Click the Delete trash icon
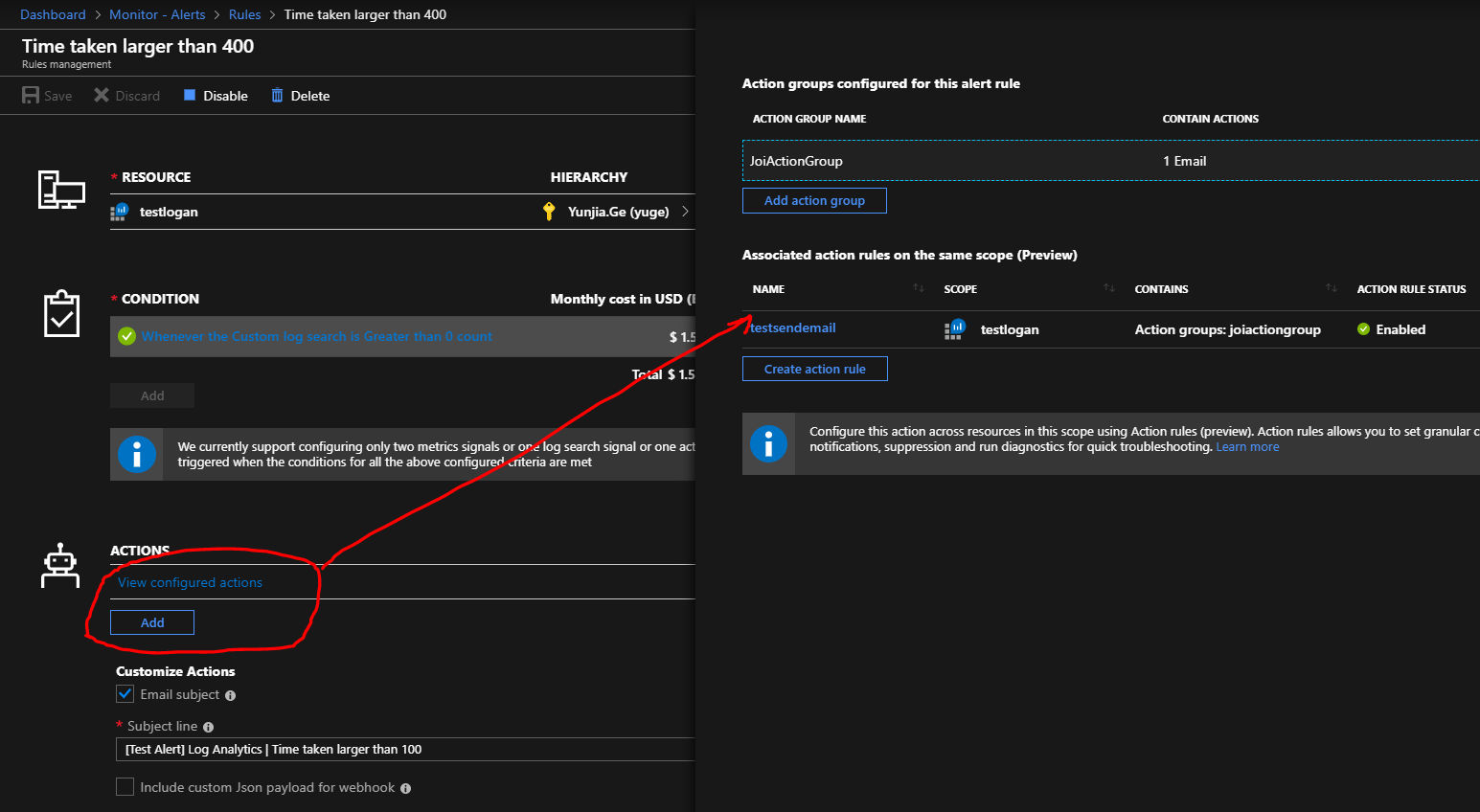The image size is (1480, 812). pos(277,96)
